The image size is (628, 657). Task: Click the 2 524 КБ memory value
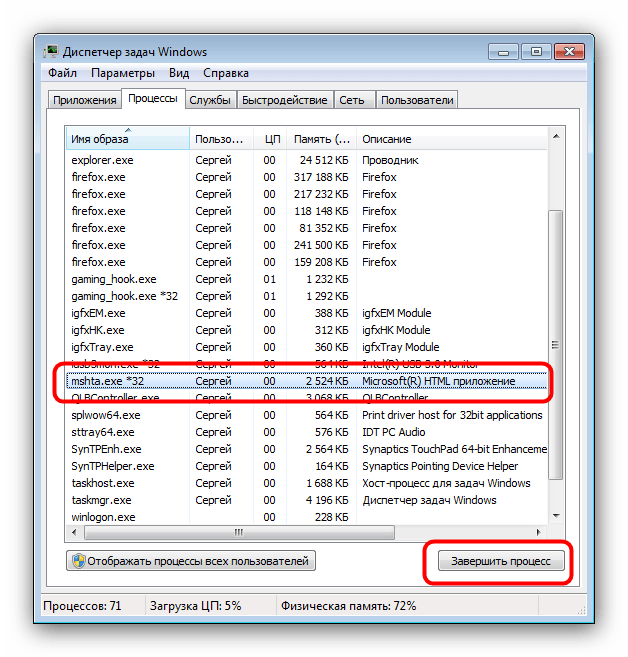point(327,381)
